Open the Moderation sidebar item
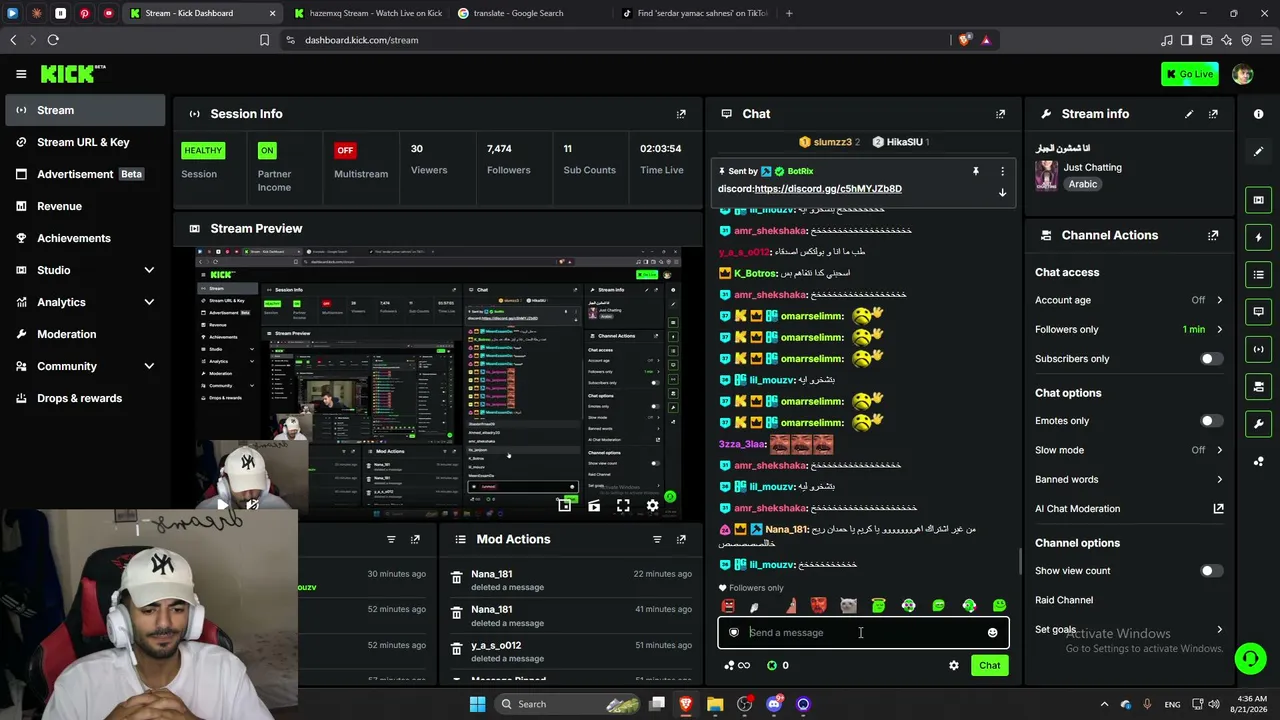1280x720 pixels. point(85,334)
